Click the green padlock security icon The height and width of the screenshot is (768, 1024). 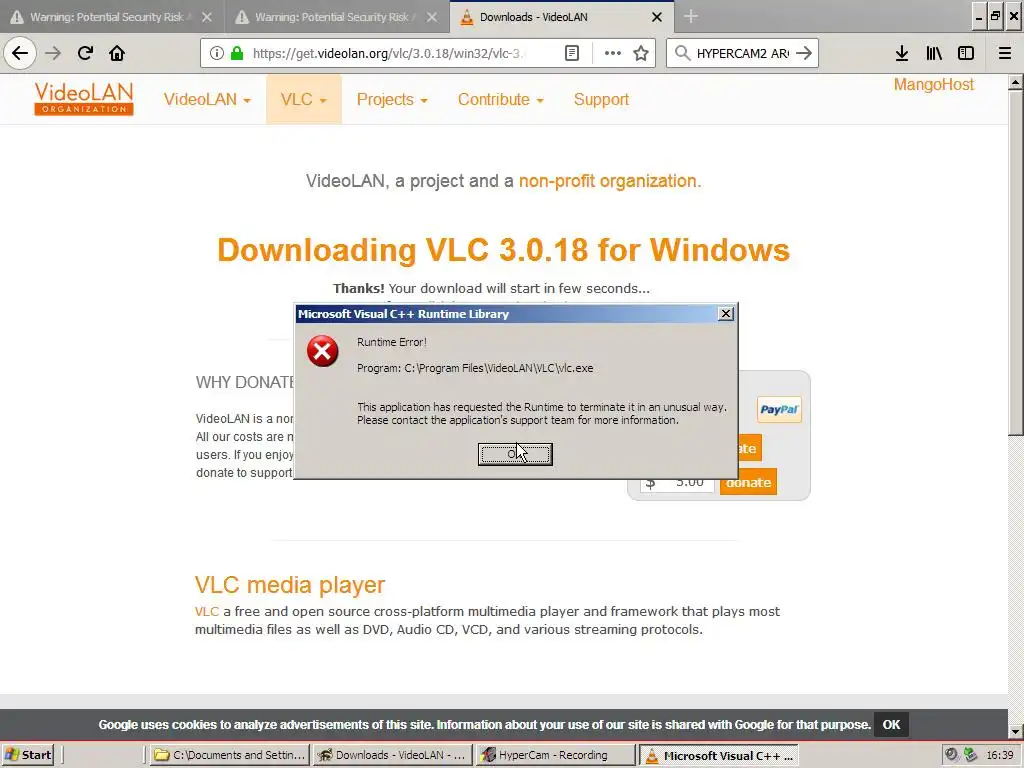pyautogui.click(x=237, y=53)
